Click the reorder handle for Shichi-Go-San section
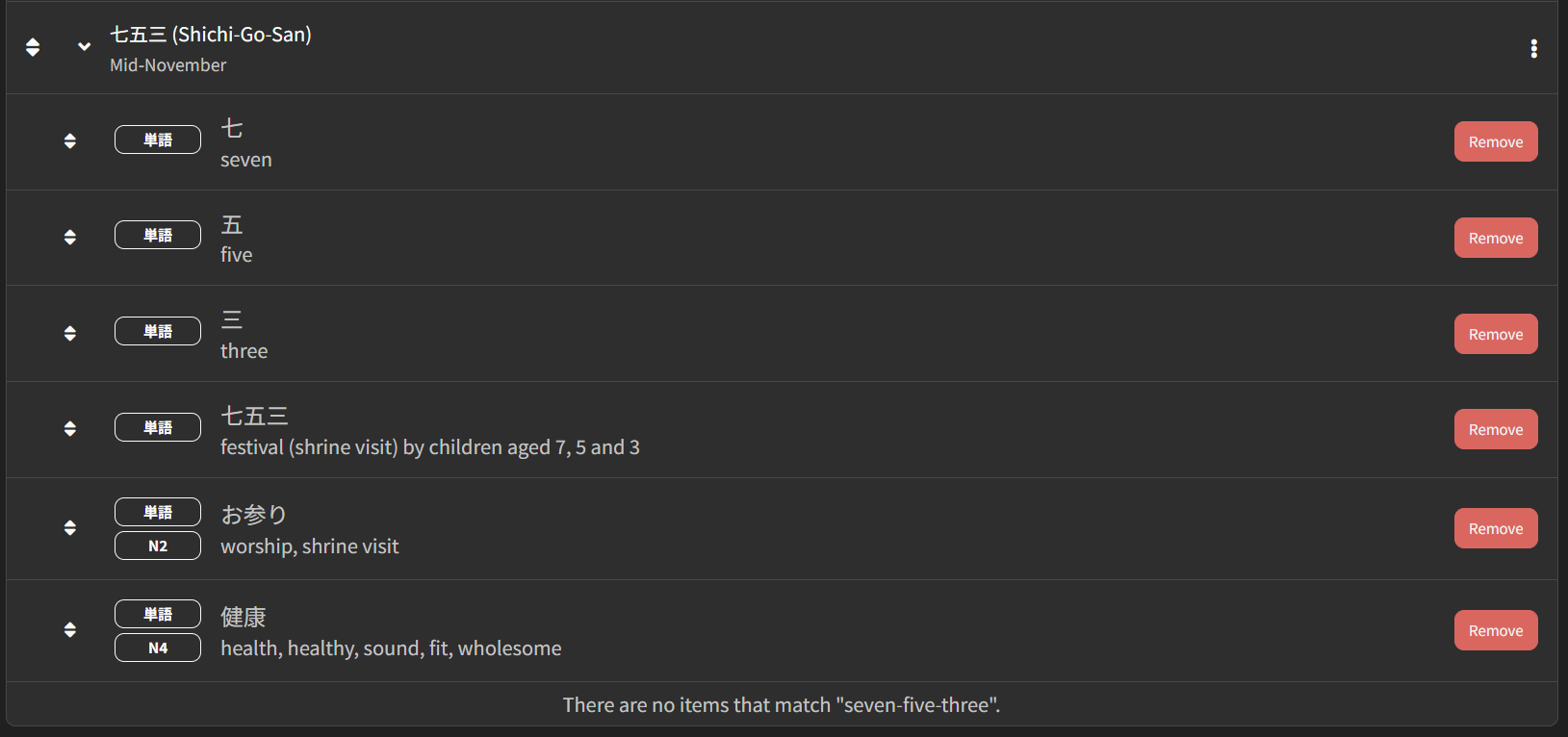Screen dimensions: 1568x737 [x=33, y=47]
